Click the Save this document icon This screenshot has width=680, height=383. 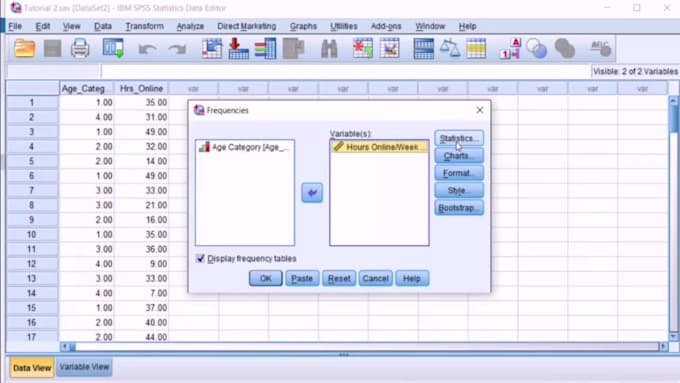[x=52, y=49]
